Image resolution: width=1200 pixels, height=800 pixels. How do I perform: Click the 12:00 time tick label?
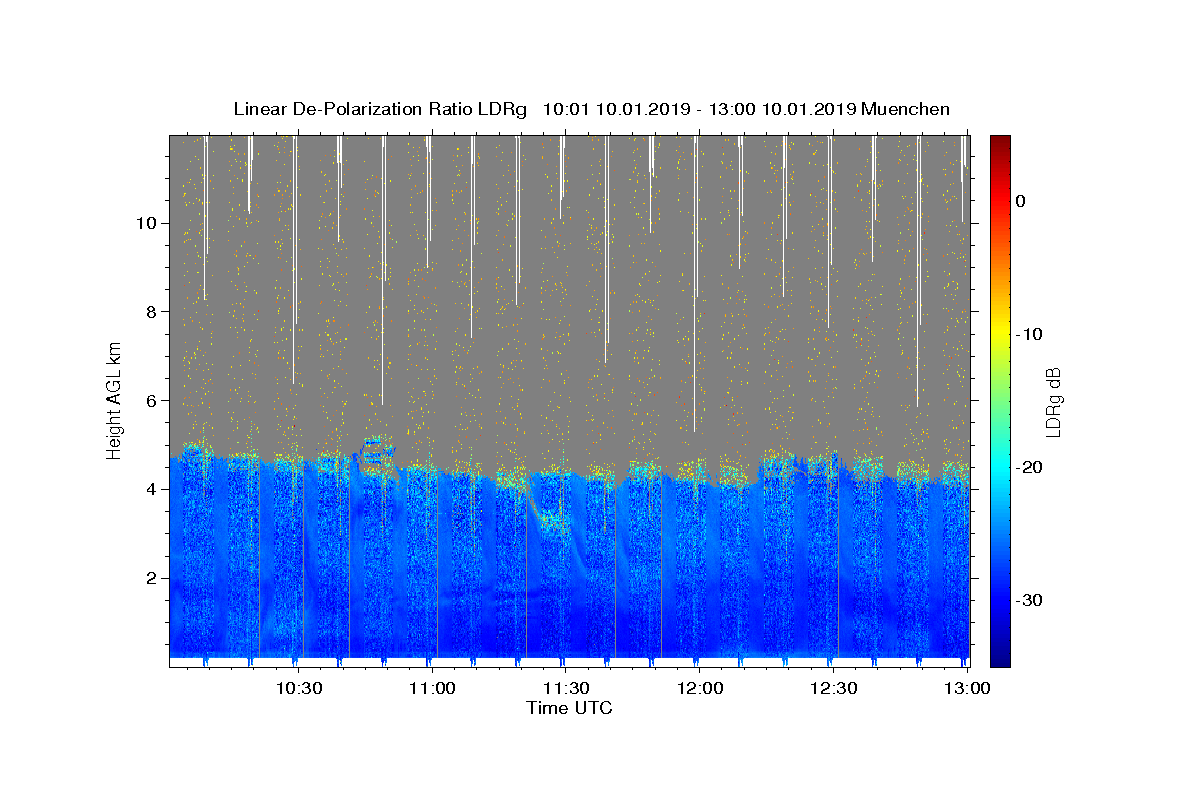(x=700, y=688)
